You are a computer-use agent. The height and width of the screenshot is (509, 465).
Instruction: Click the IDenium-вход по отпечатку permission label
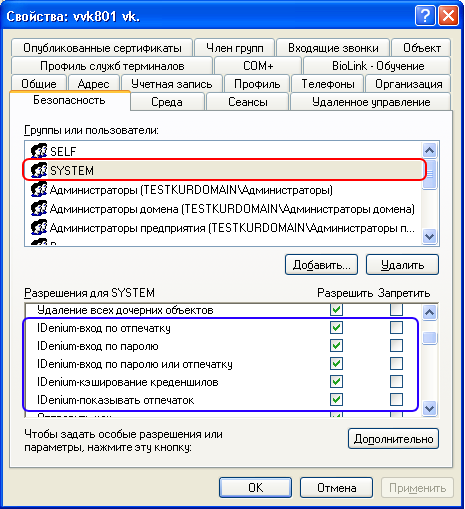(104, 328)
